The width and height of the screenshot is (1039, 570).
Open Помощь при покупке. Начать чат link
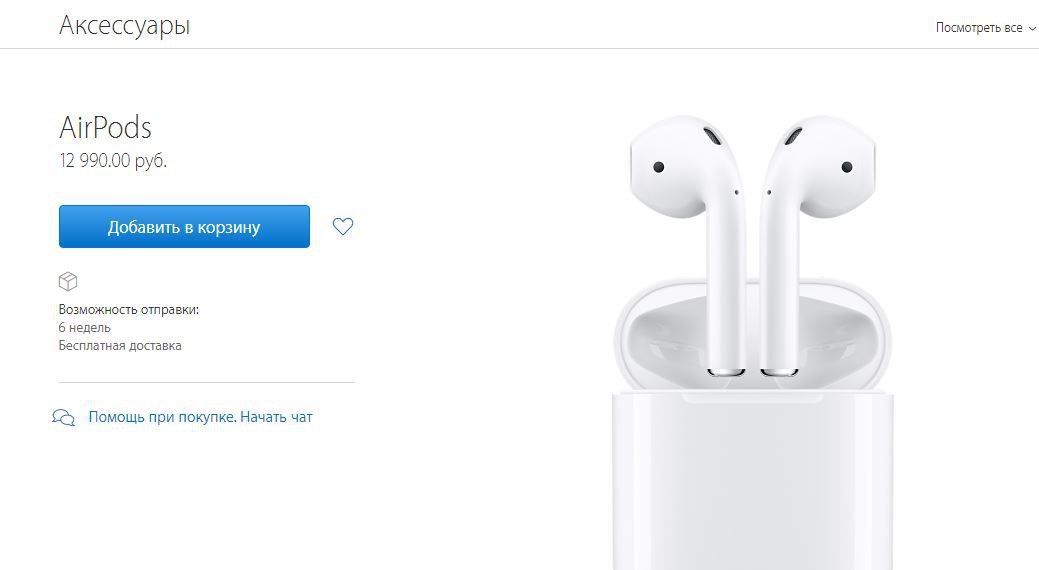pos(200,417)
